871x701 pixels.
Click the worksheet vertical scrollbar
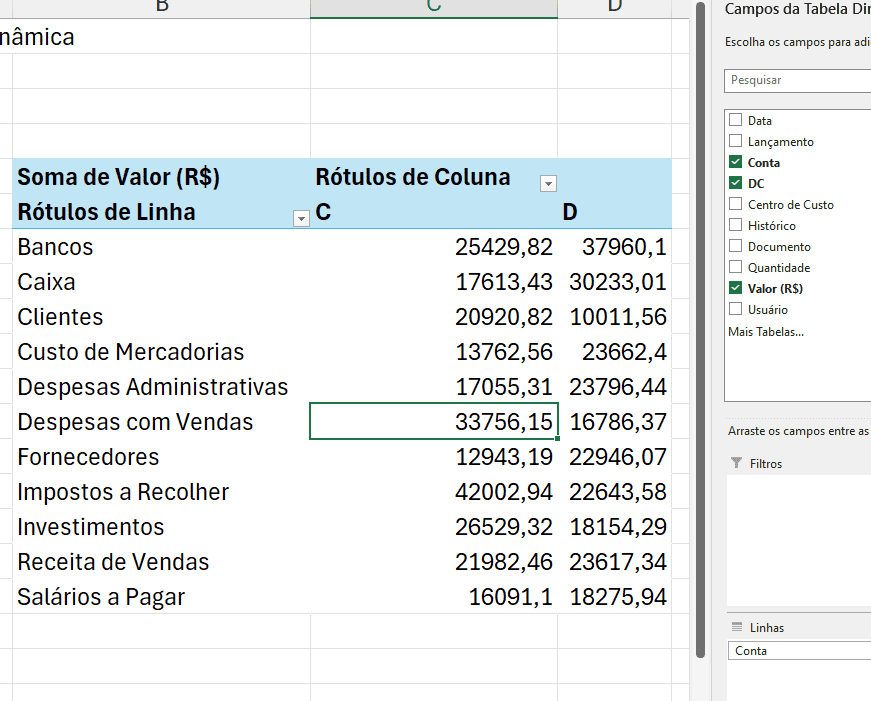click(x=700, y=330)
